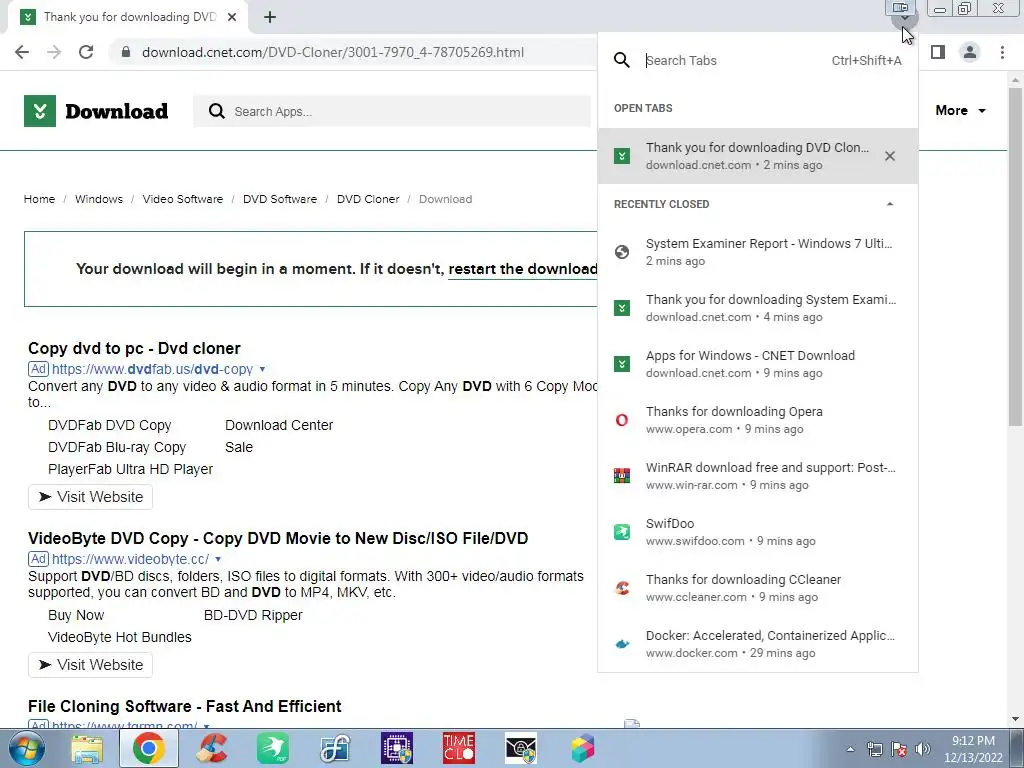Image resolution: width=1024 pixels, height=768 pixels.
Task: Open Windows Explorer from taskbar
Action: coord(87,748)
